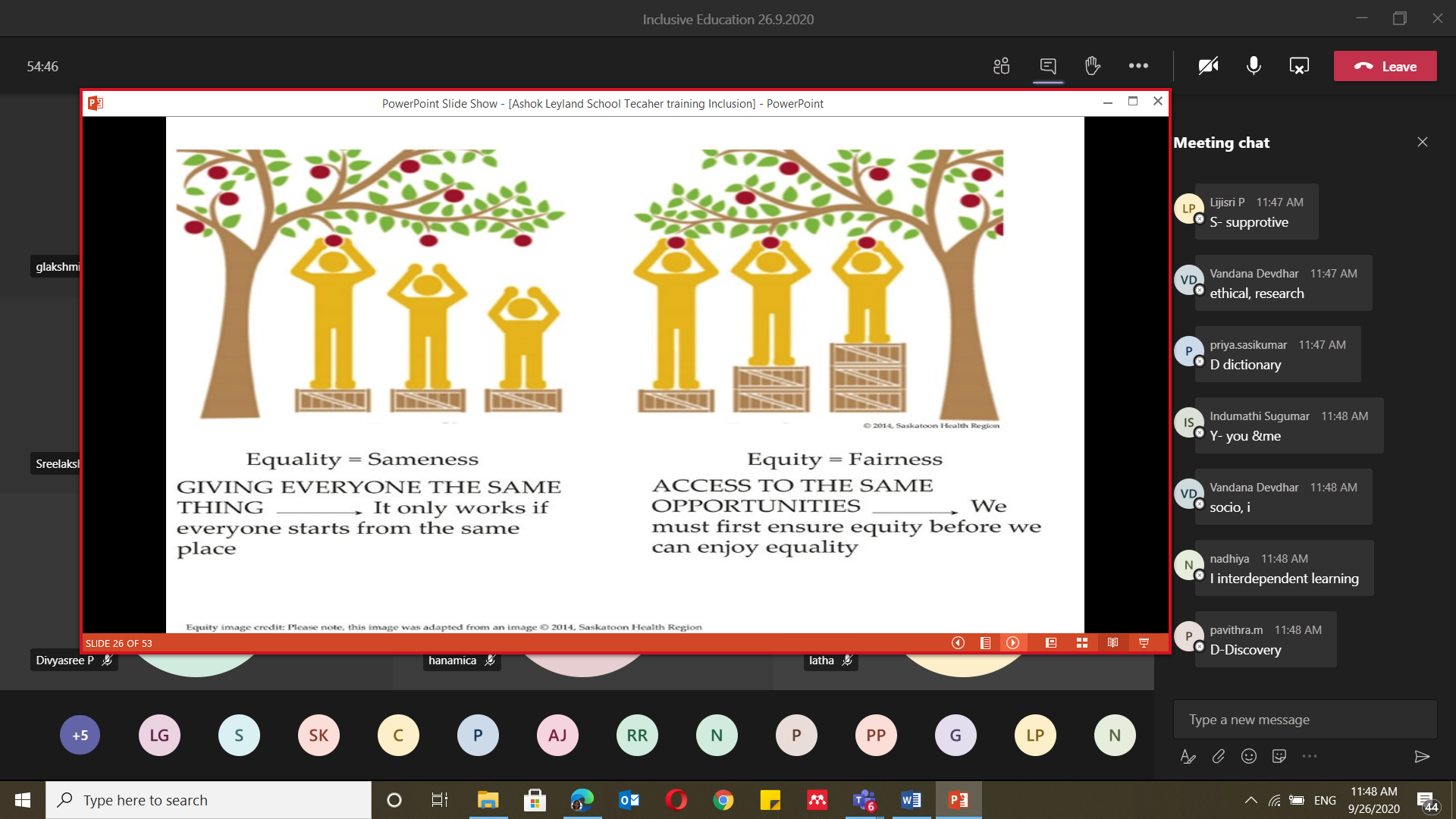This screenshot has height=819, width=1456.
Task: Advance to next slide in slide show
Action: pos(1013,643)
